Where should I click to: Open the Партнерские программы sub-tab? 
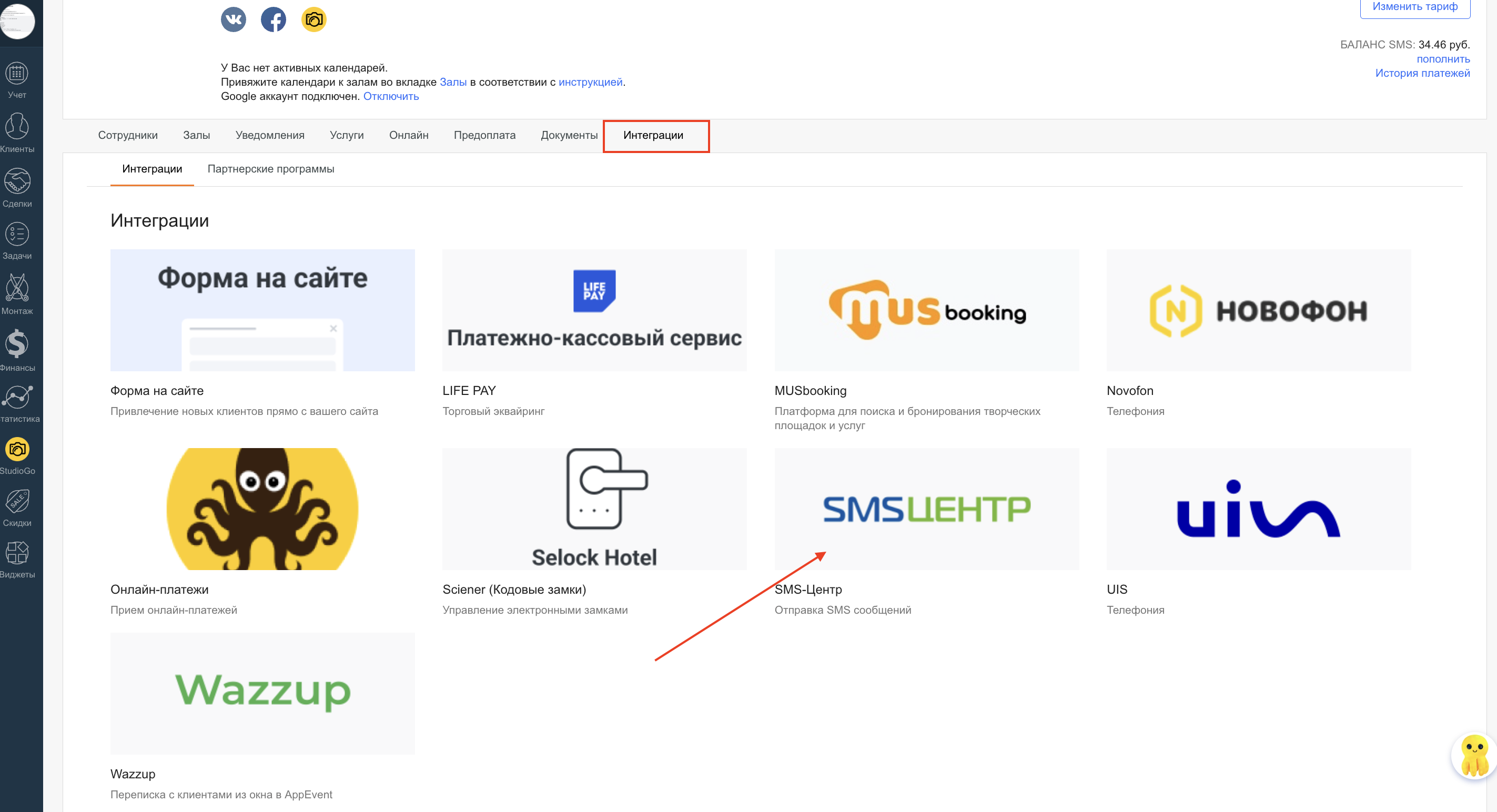click(271, 169)
